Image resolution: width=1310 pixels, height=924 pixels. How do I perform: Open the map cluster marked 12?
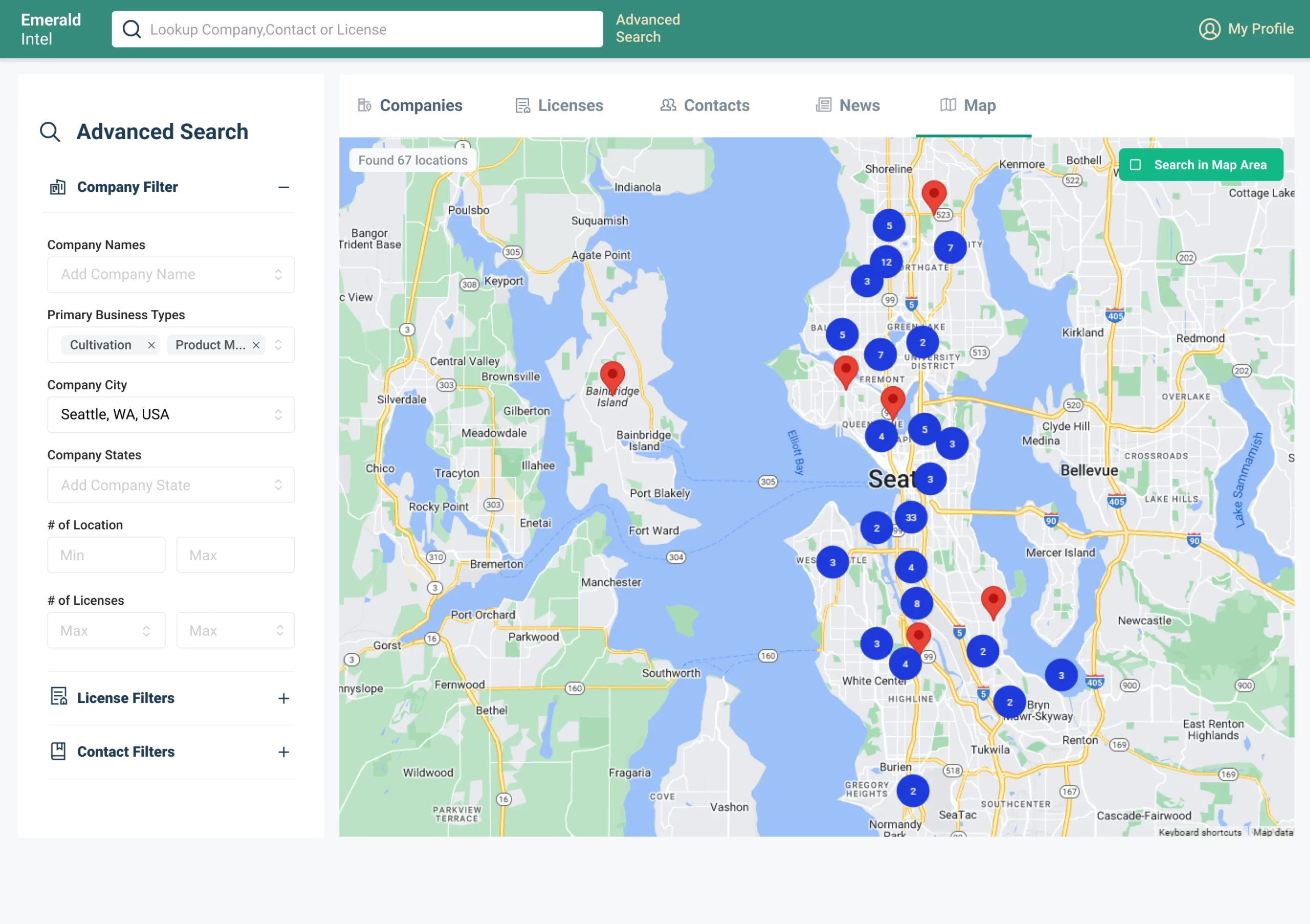(885, 262)
